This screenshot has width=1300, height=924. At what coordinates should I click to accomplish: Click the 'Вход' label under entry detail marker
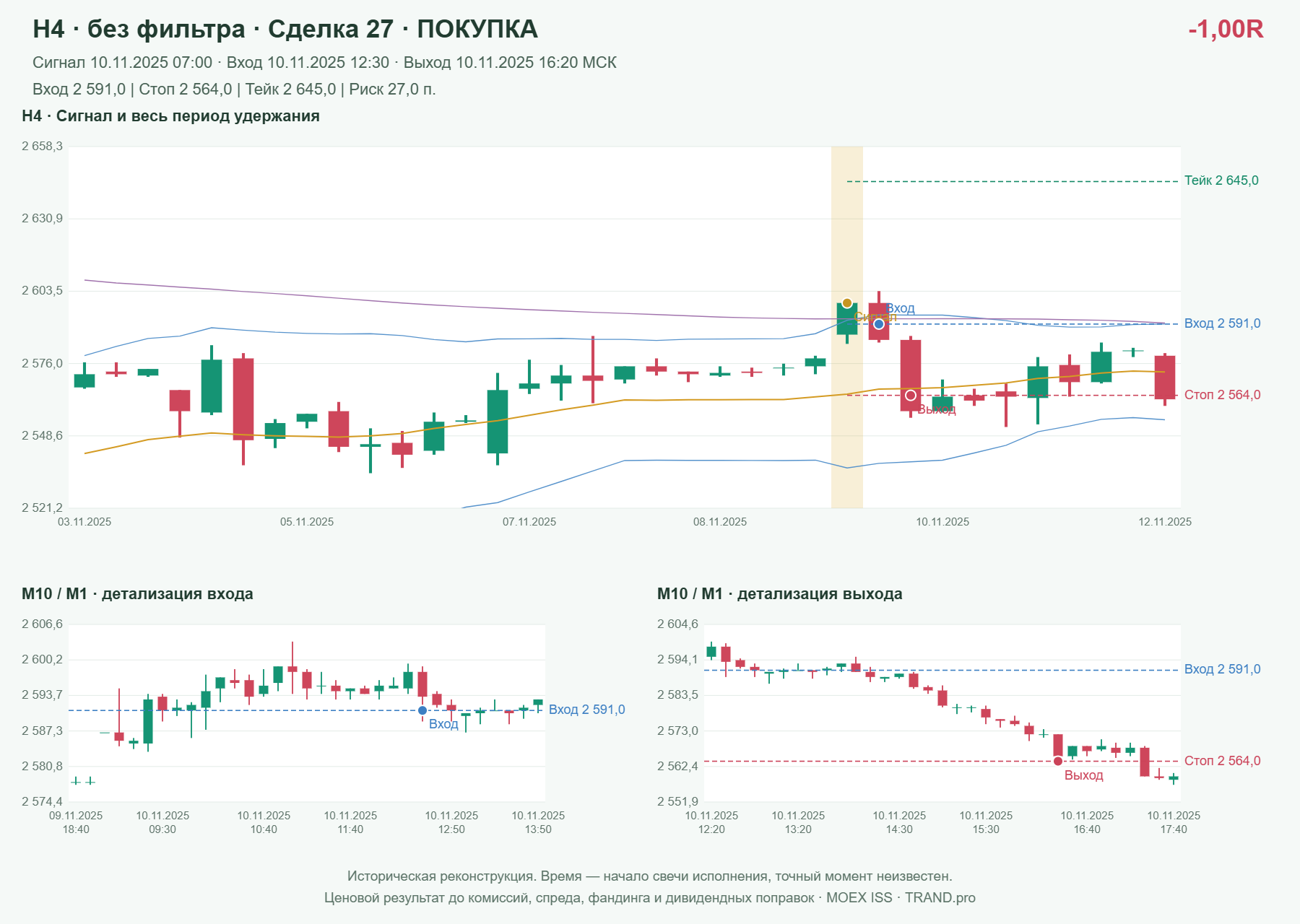point(443,724)
